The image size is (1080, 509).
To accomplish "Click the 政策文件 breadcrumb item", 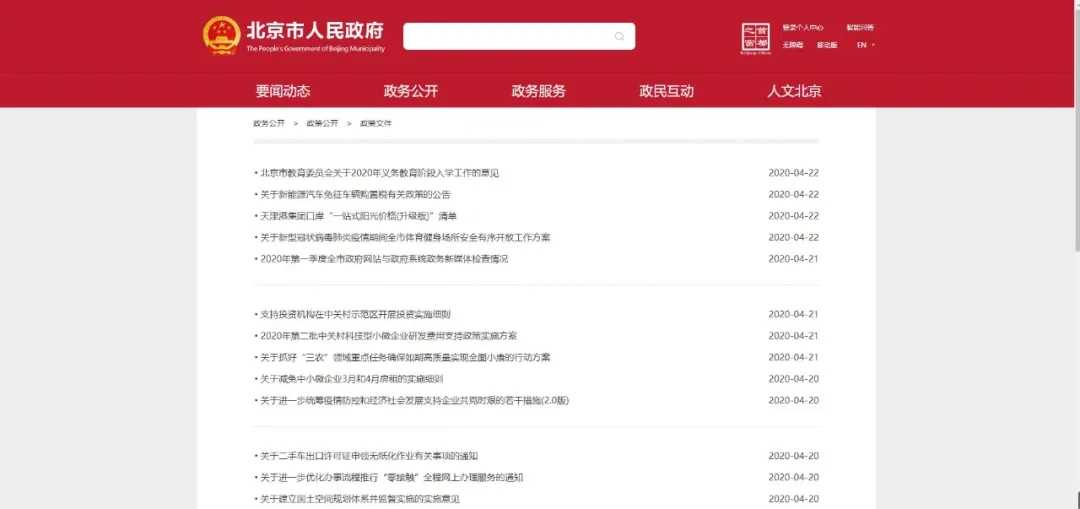I will pos(376,123).
